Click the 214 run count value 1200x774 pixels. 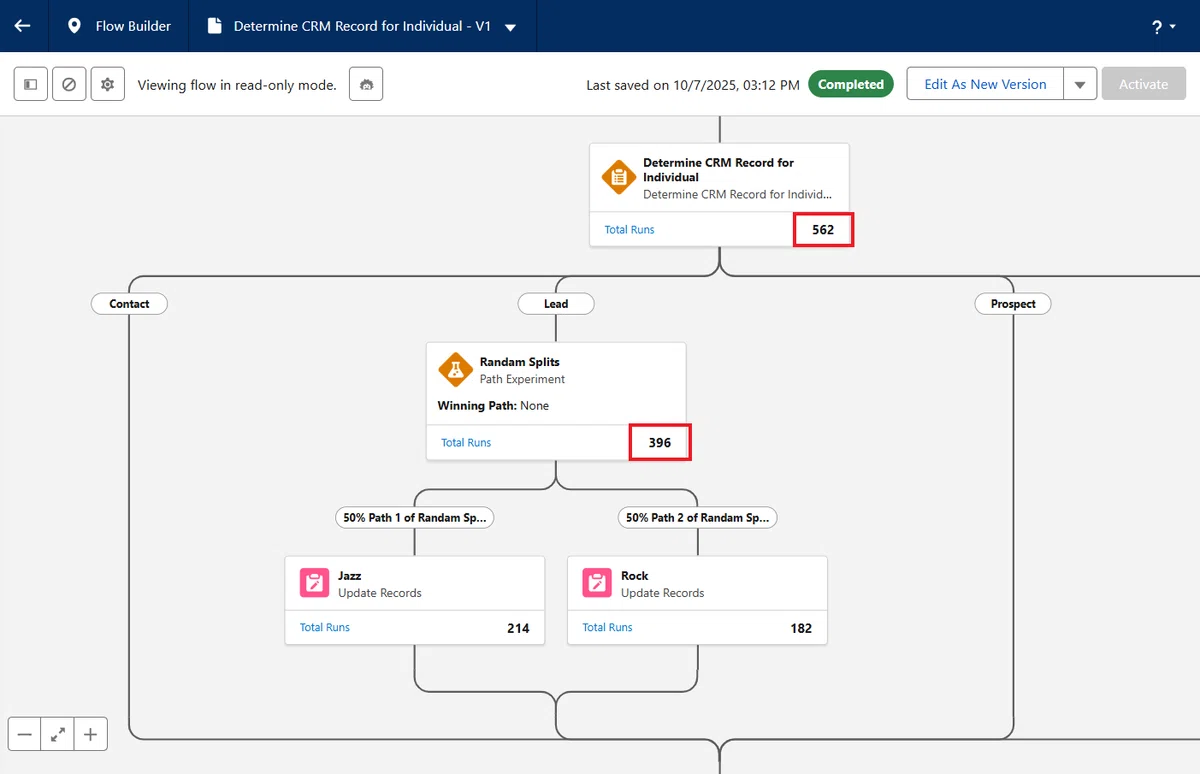coord(518,629)
